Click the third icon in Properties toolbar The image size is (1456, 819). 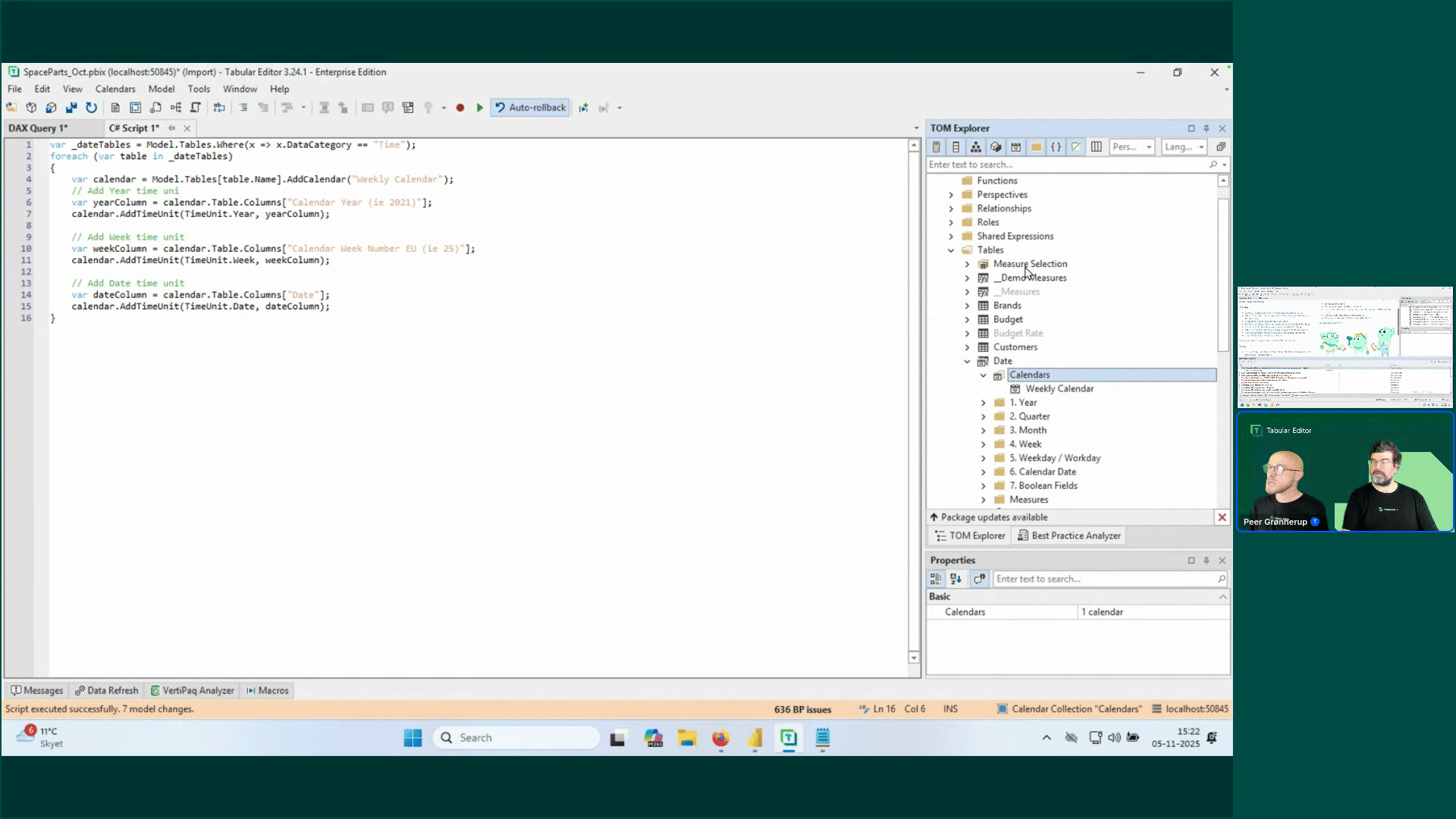click(x=980, y=579)
